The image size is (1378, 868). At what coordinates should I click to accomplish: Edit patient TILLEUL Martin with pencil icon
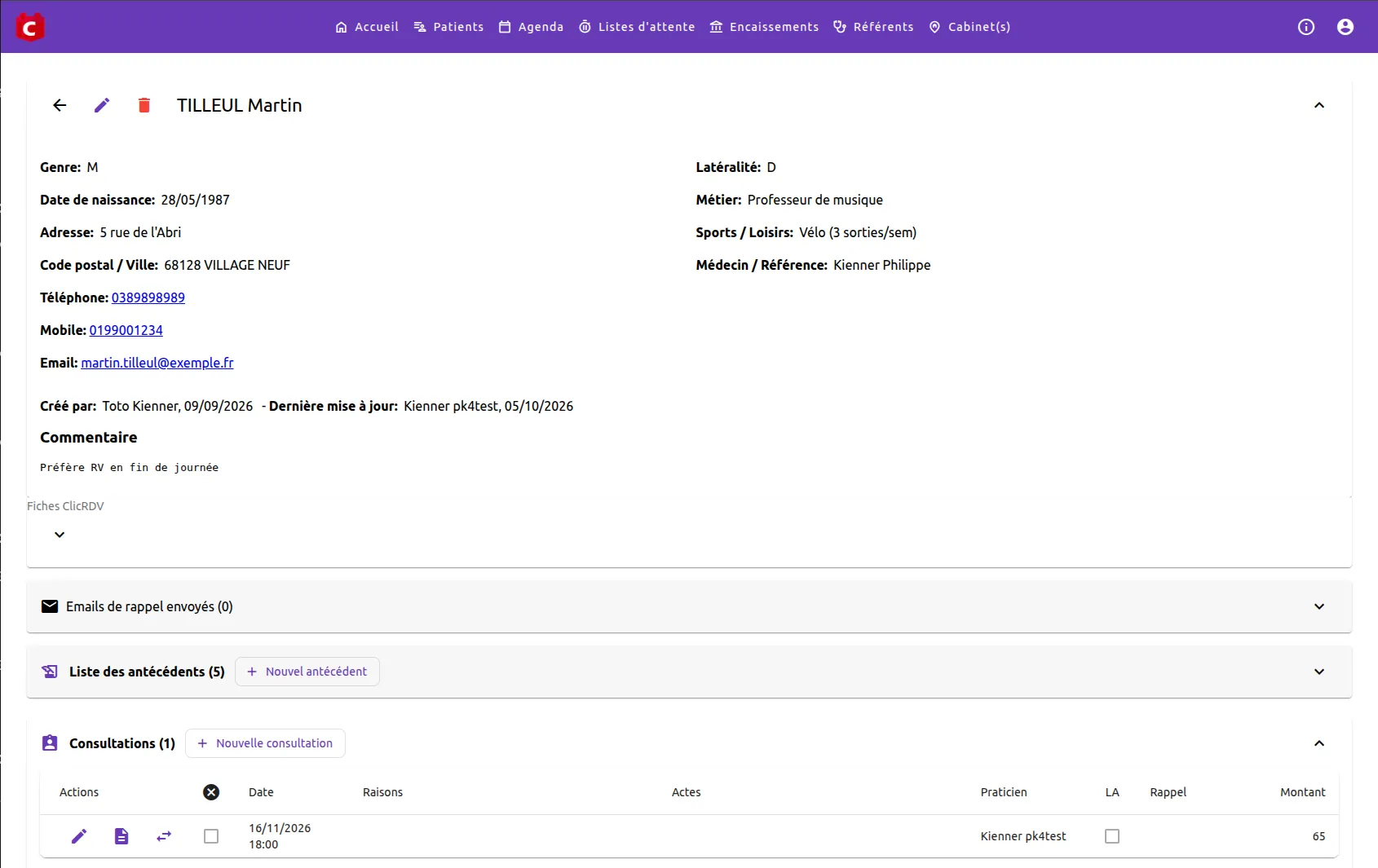click(x=102, y=105)
